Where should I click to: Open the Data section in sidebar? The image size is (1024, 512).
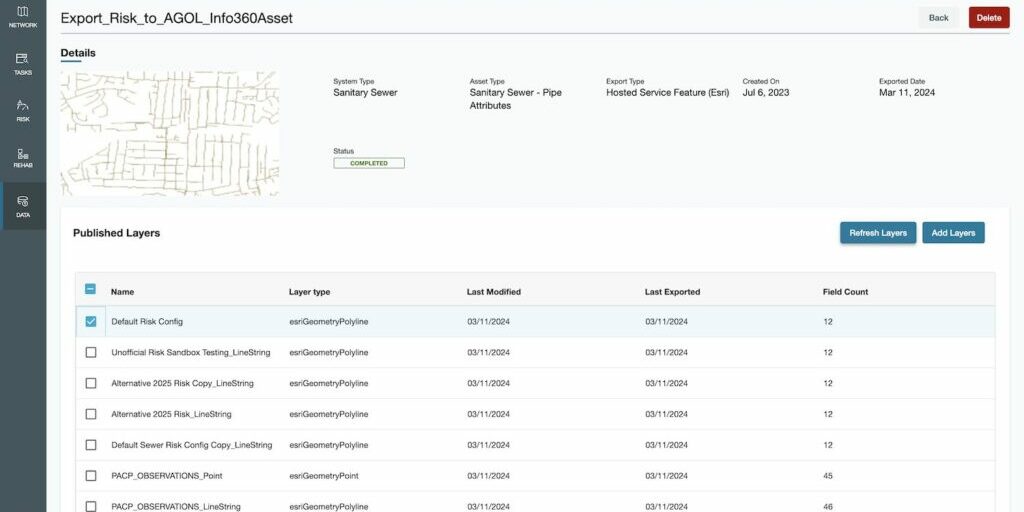click(x=23, y=206)
